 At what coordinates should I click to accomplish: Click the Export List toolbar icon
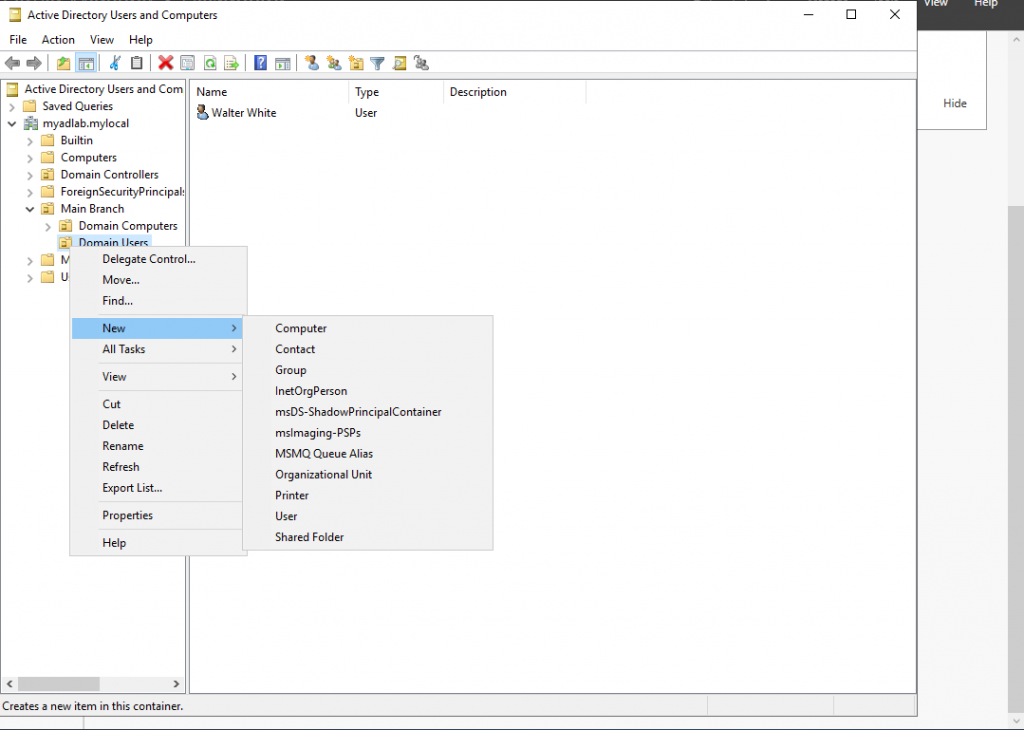(x=232, y=63)
